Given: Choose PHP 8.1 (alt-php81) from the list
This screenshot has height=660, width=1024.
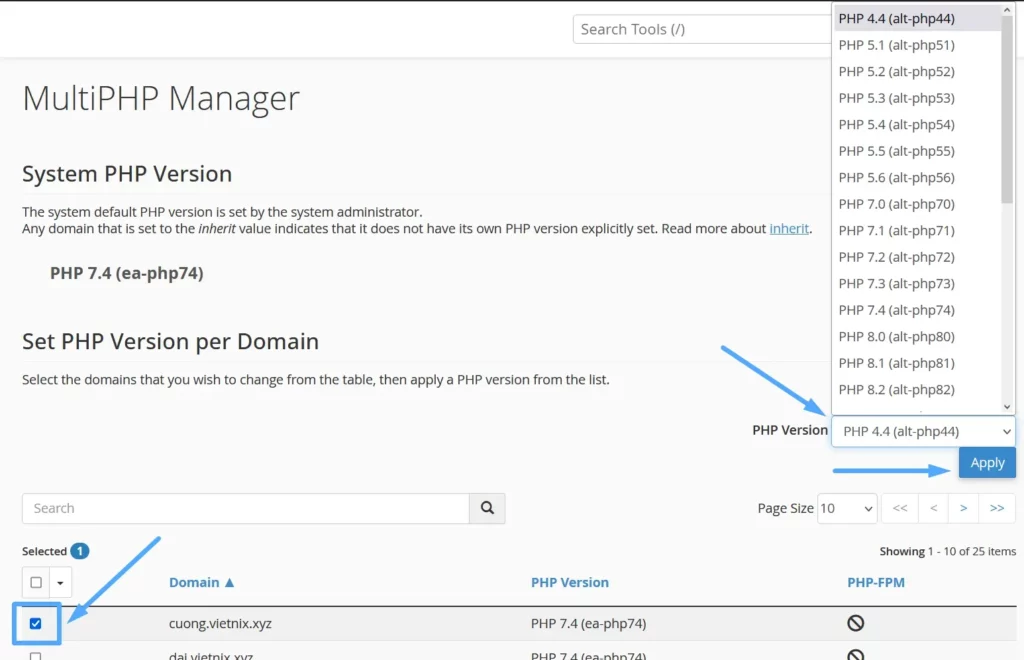Looking at the screenshot, I should point(896,363).
